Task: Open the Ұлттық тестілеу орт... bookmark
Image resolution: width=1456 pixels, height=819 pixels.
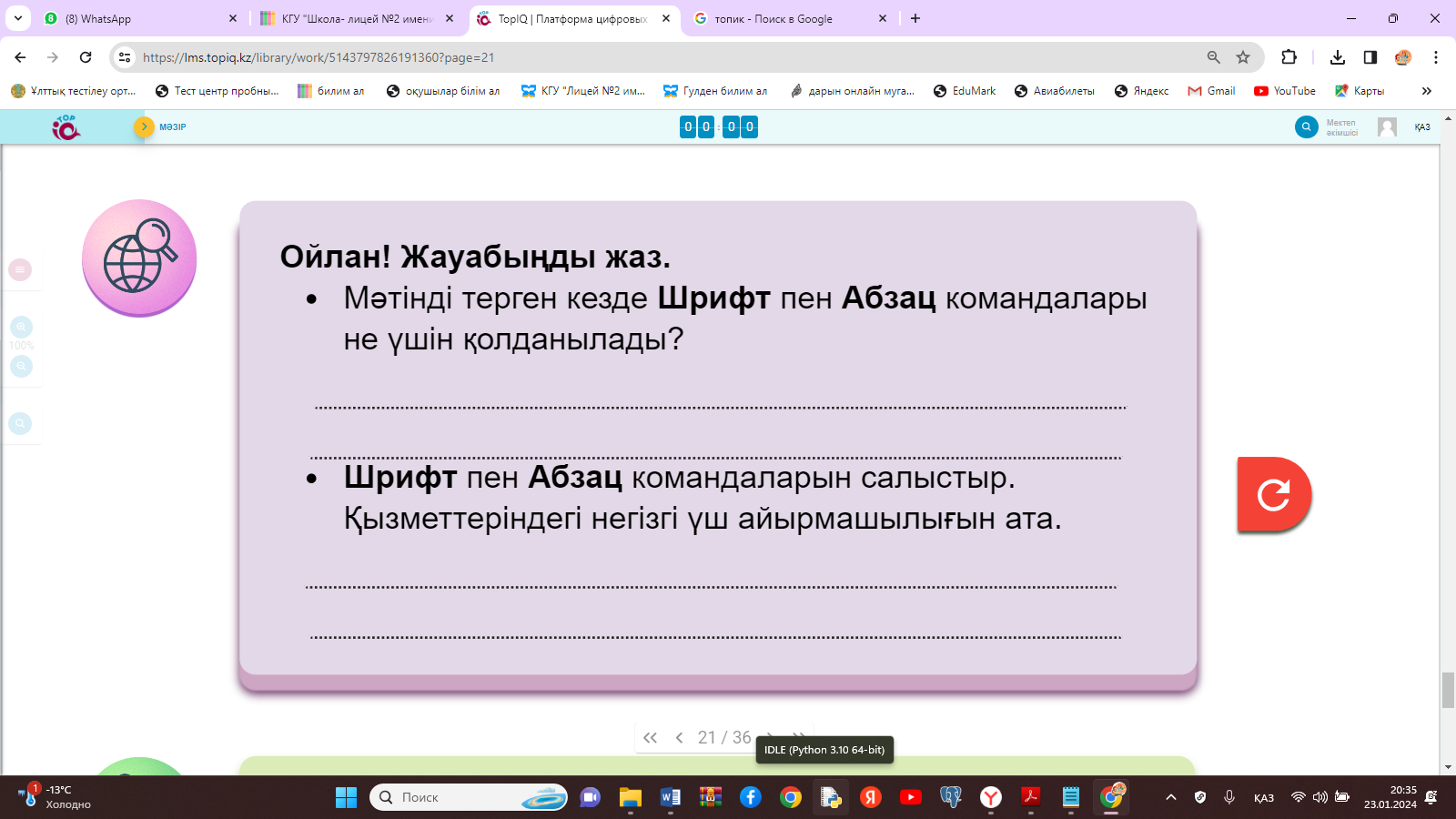Action: 74,91
